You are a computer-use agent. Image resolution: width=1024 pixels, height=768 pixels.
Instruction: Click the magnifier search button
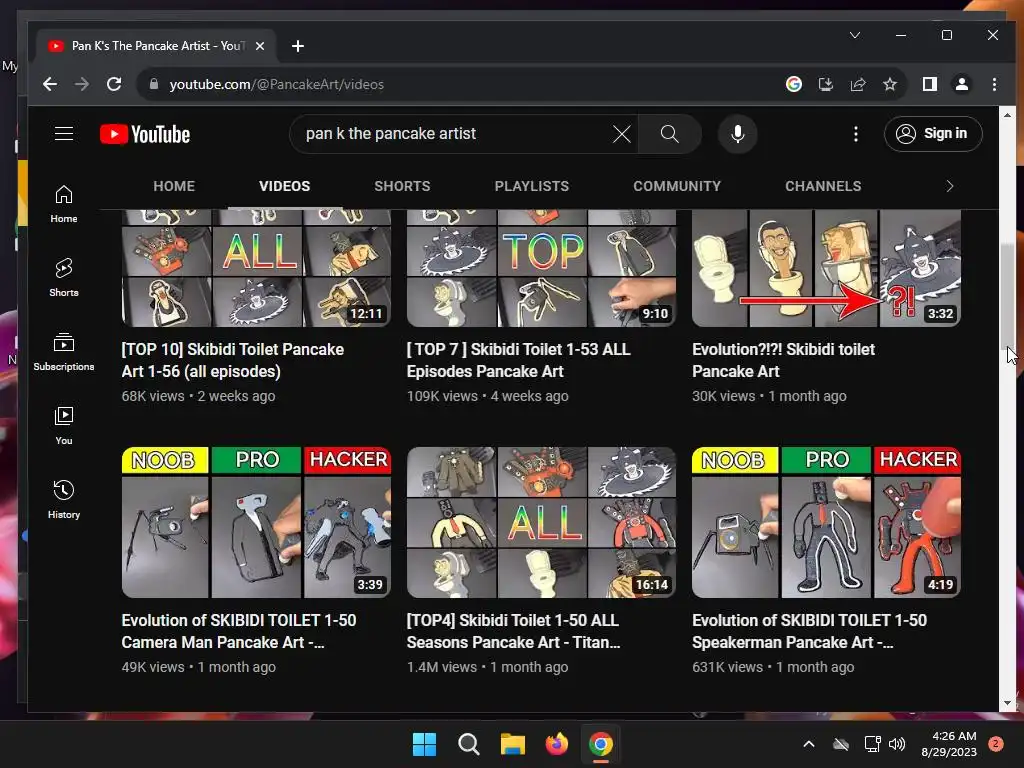click(669, 134)
